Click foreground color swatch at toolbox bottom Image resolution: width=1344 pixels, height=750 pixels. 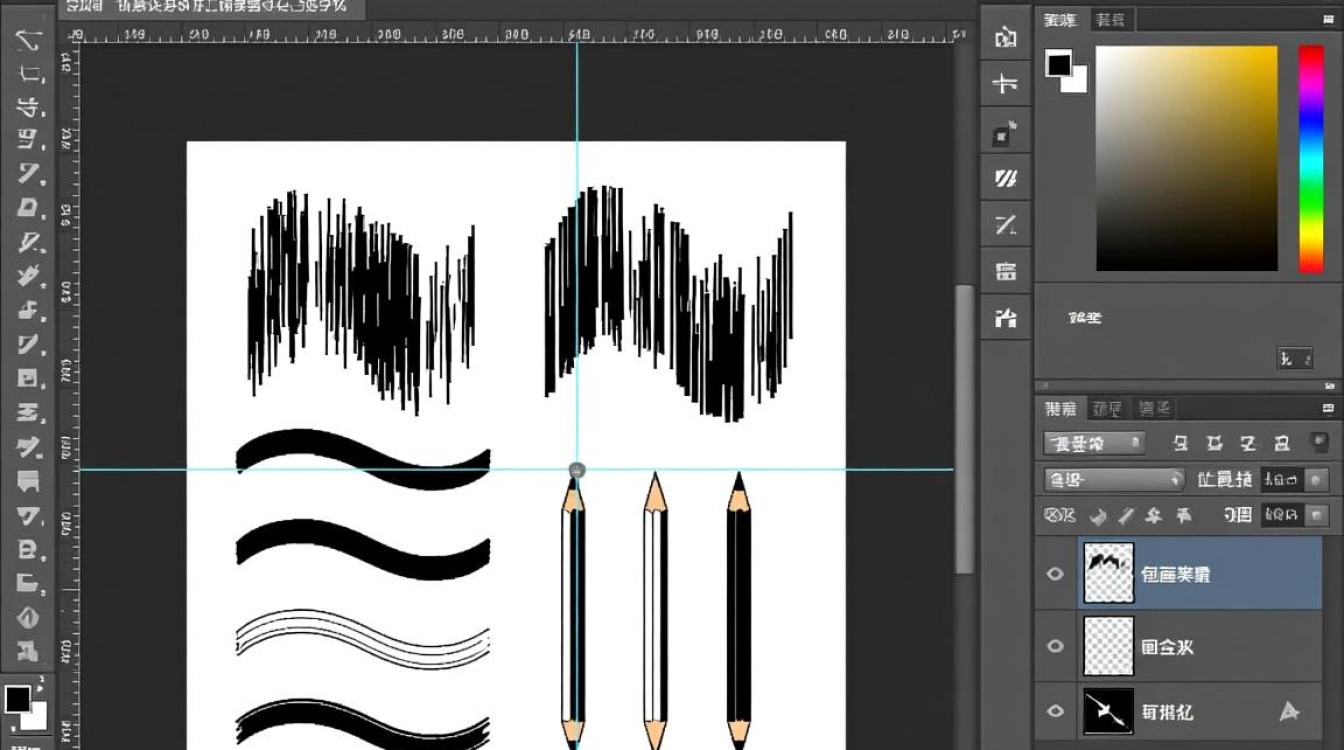pos(17,698)
